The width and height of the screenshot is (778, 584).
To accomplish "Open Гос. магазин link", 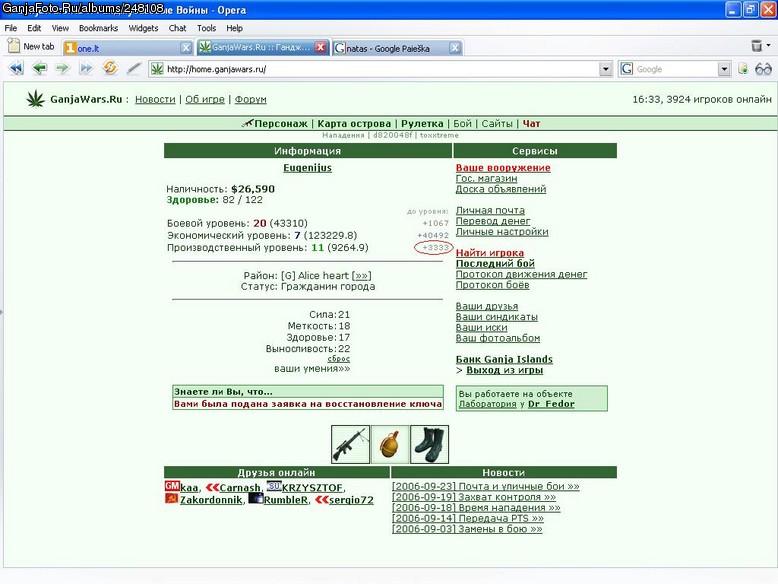I will [486, 178].
